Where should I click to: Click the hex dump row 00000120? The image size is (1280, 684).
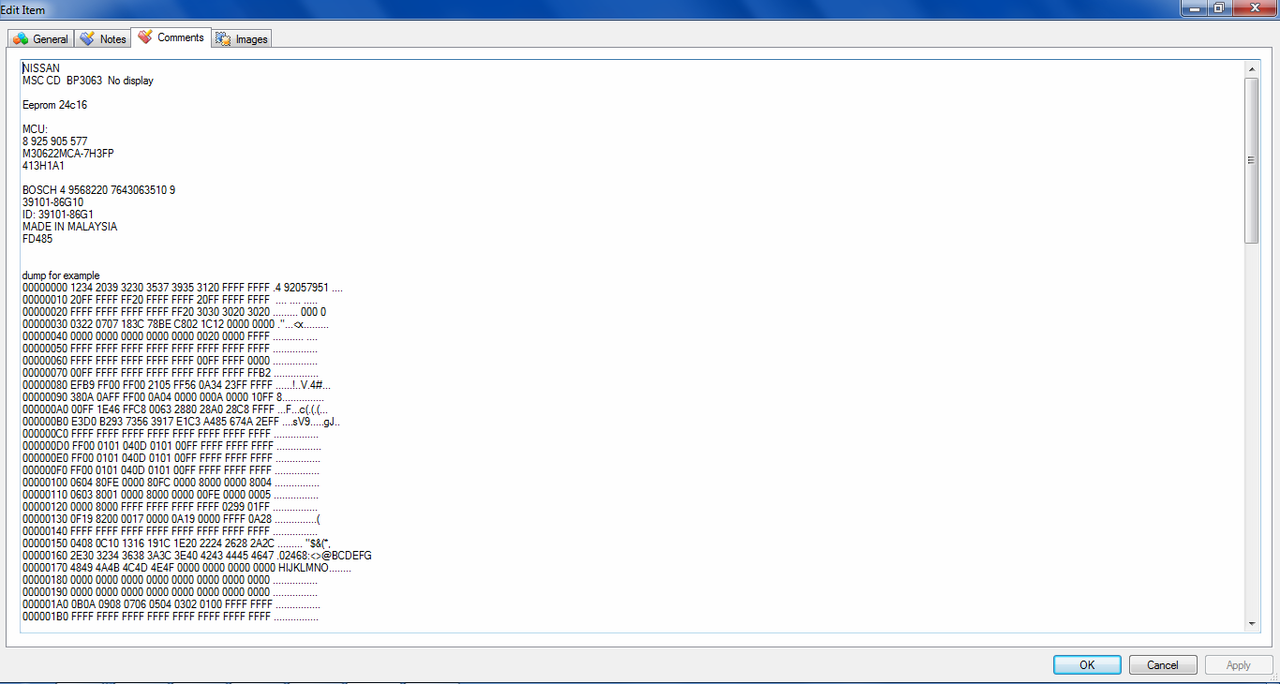170,506
